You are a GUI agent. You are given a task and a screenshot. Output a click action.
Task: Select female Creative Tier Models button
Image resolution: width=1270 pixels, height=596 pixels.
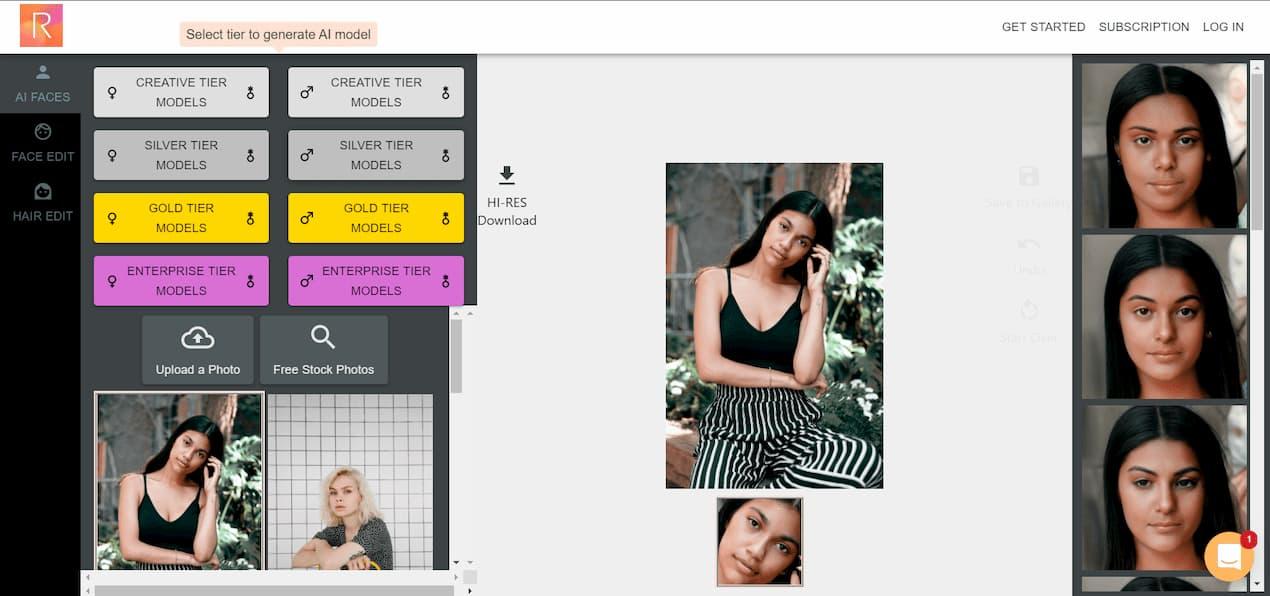tap(181, 92)
